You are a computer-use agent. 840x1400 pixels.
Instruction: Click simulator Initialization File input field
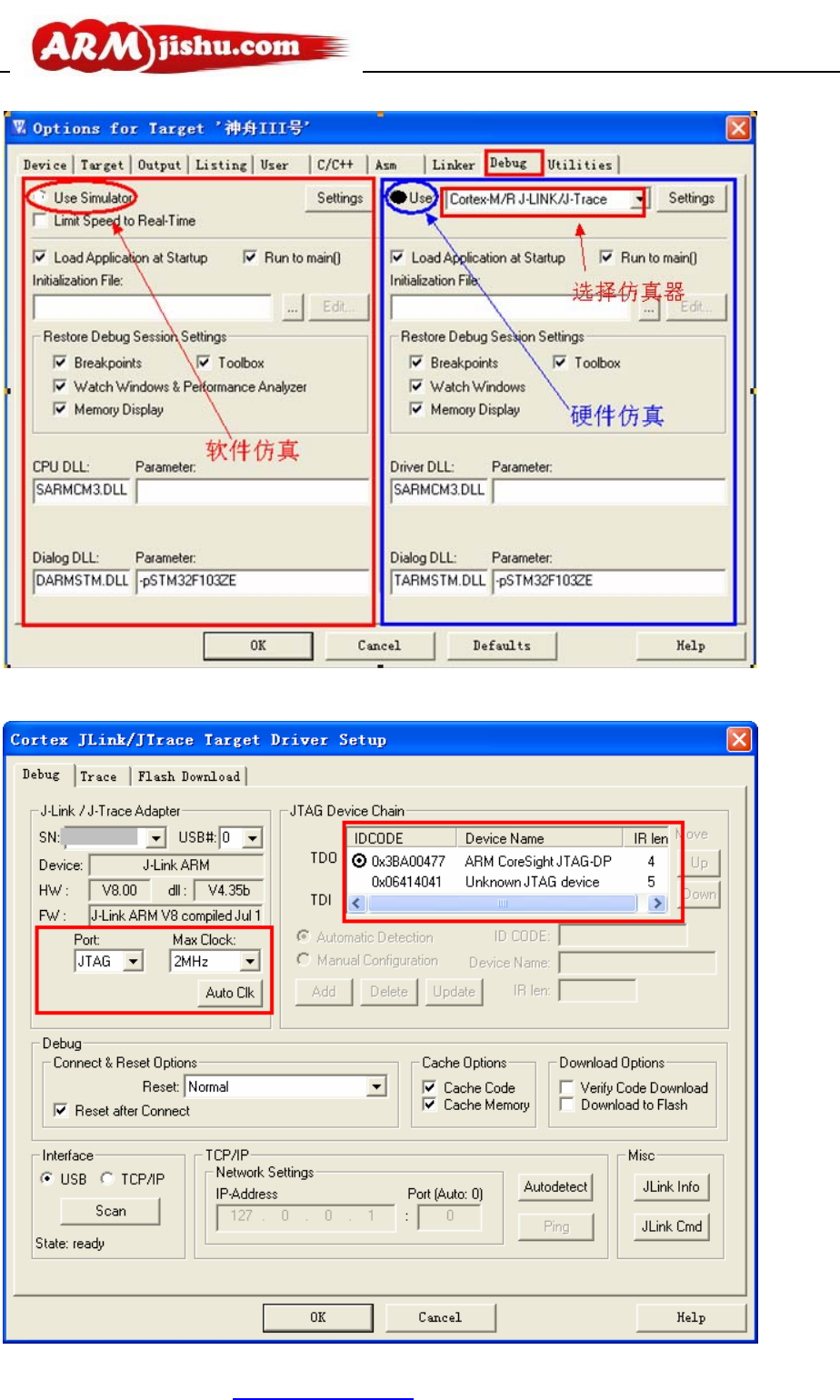click(x=152, y=307)
